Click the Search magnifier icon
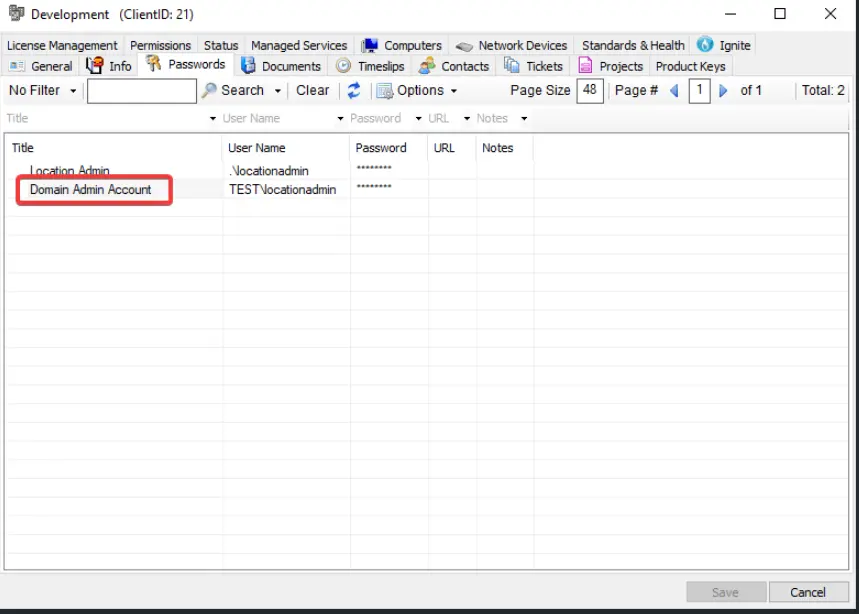The width and height of the screenshot is (859, 614). click(209, 90)
